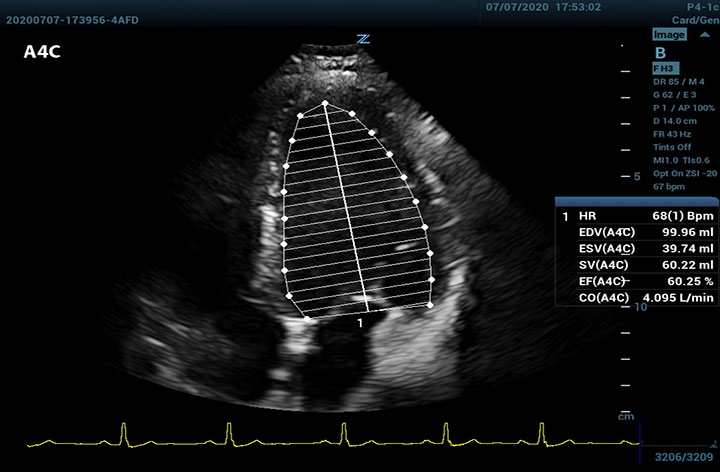Image resolution: width=720 pixels, height=472 pixels.
Task: Click the depth scale marker labeled 10
Action: 638,308
